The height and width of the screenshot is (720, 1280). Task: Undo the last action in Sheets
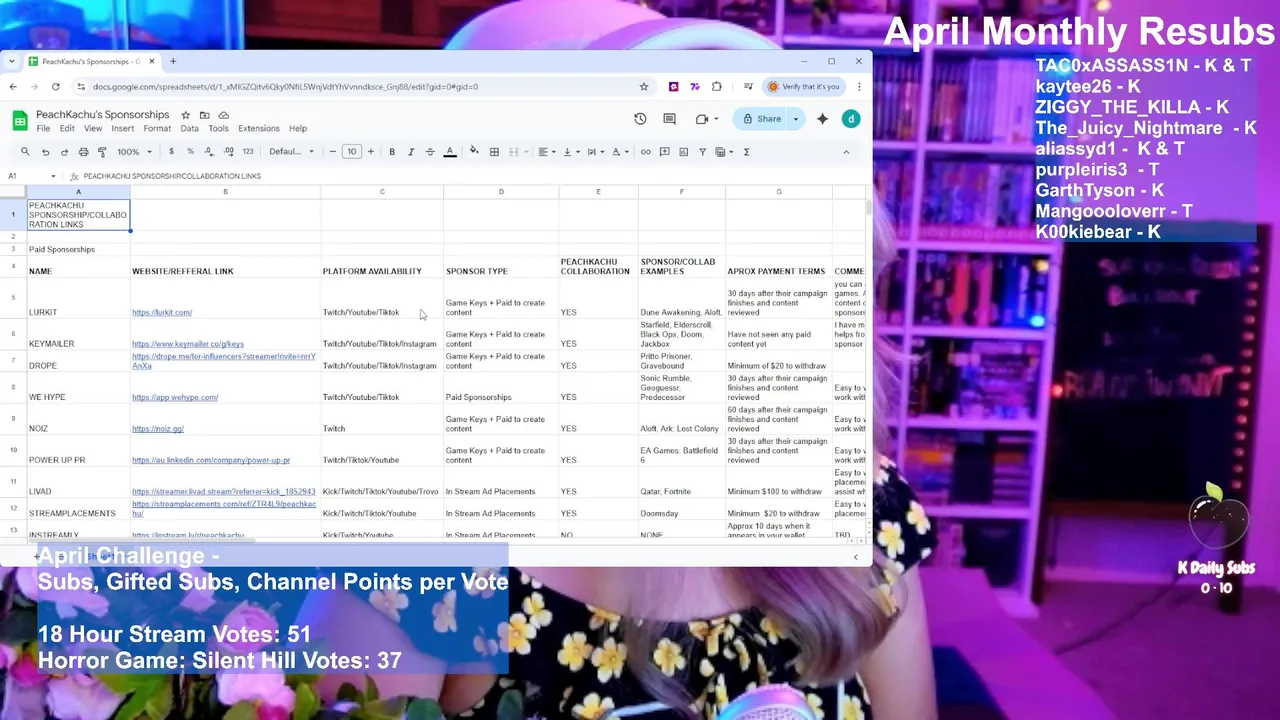45,152
